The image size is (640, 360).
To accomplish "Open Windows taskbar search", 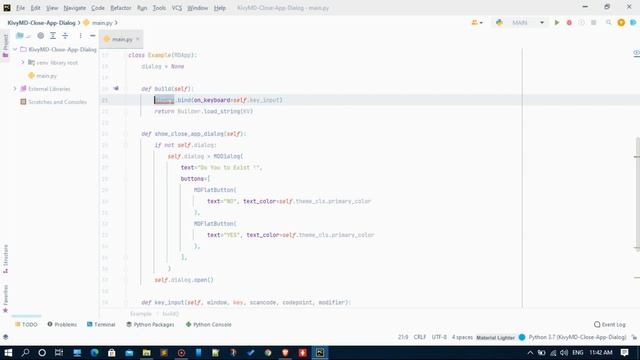I will coord(25,353).
